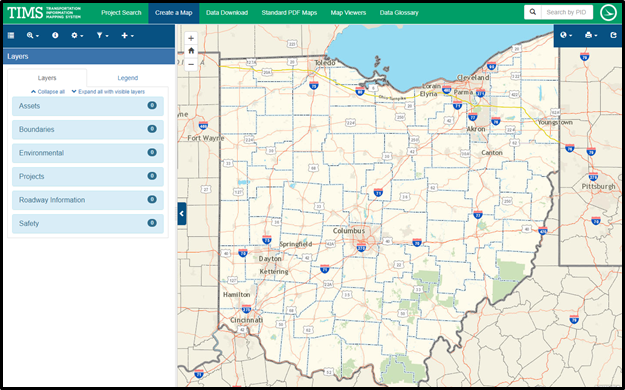Open the plus add-data dropdown
This screenshot has width=625, height=390.
(x=128, y=35)
